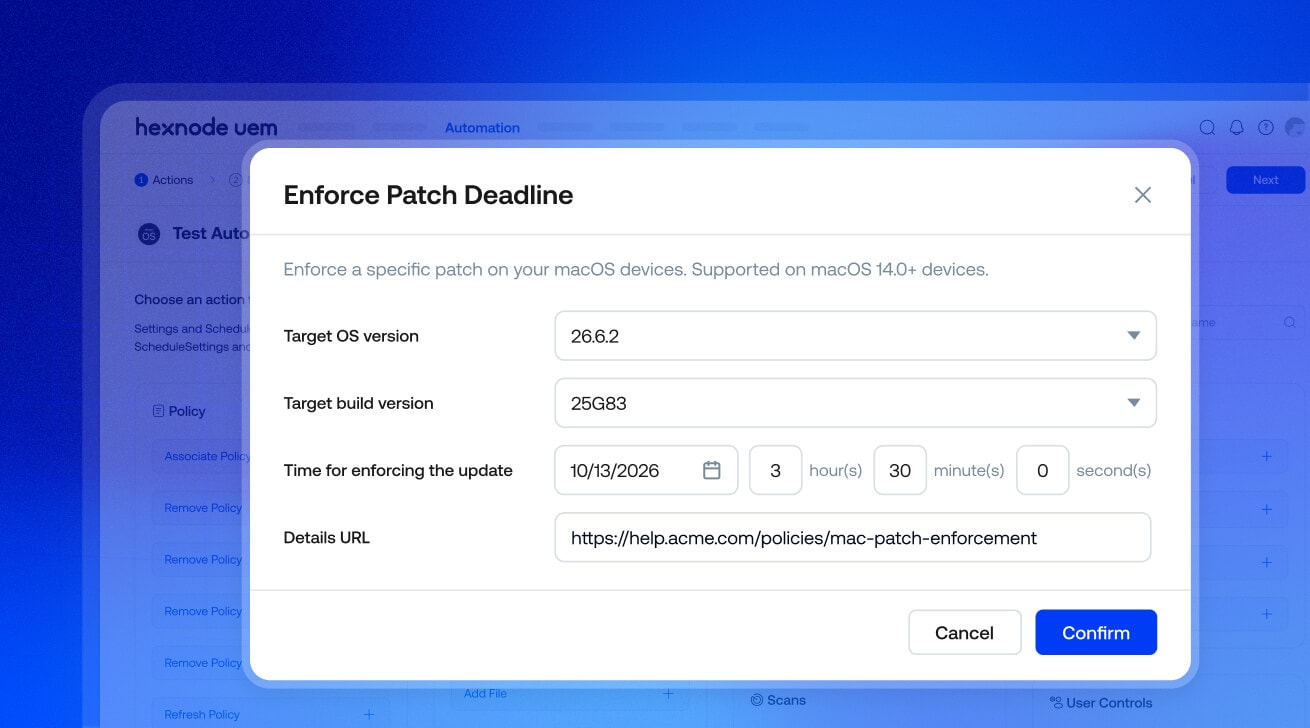Viewport: 1310px width, 728px height.
Task: Open the user profile avatar
Action: 1295,127
